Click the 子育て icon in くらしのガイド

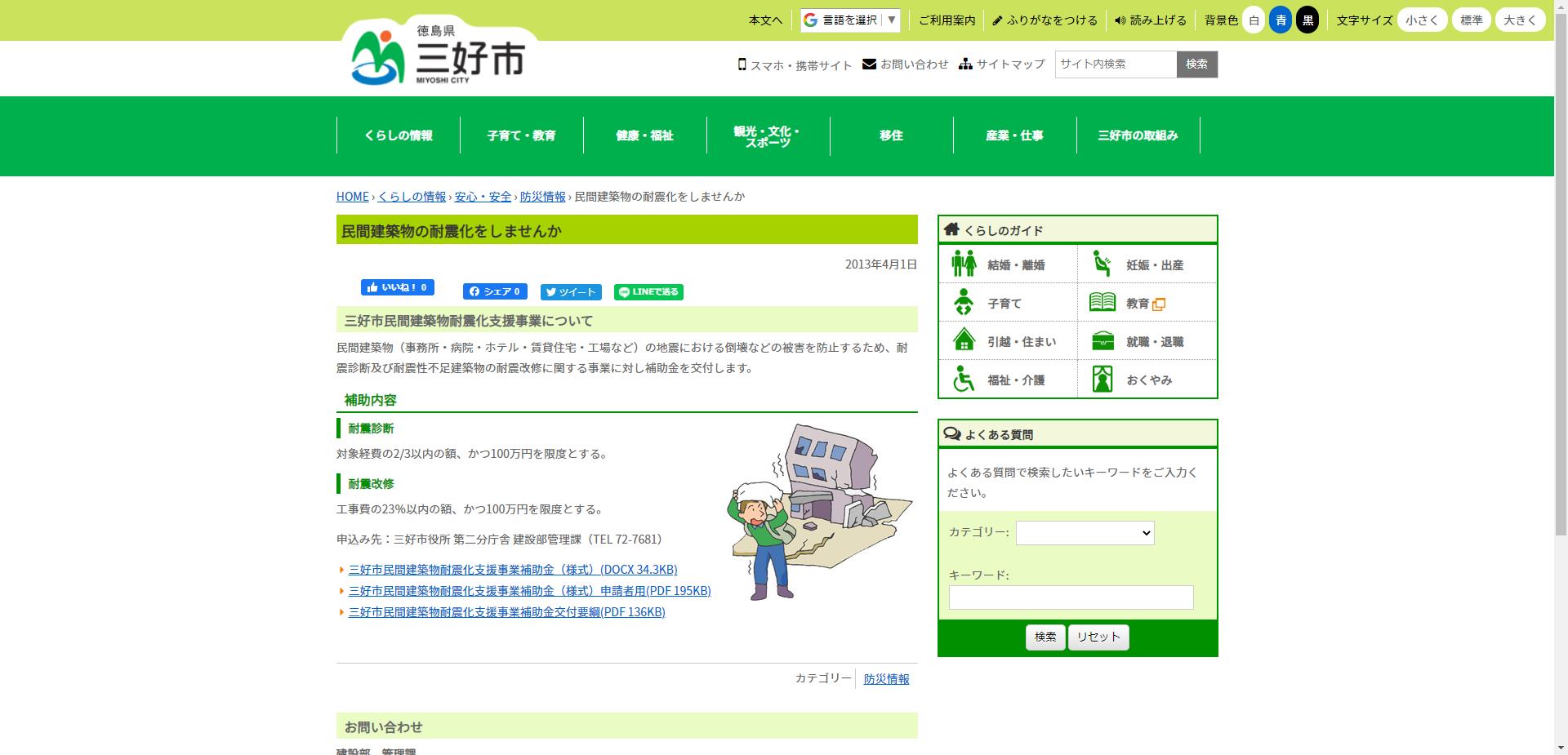click(x=964, y=302)
